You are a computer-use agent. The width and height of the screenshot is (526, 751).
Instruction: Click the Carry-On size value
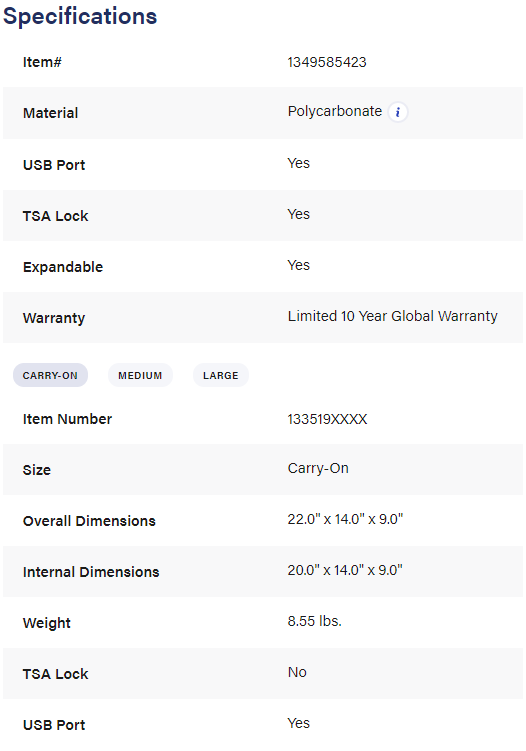point(318,468)
